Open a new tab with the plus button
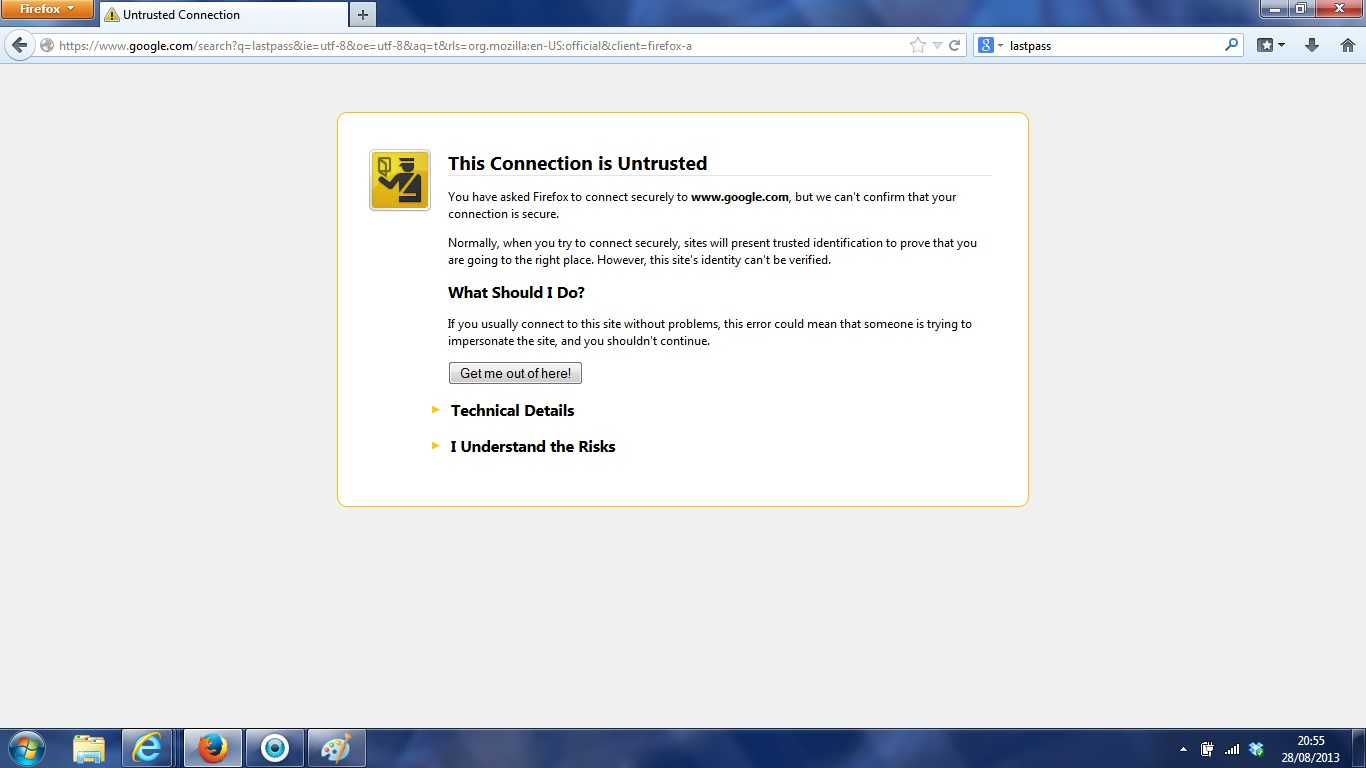 [x=363, y=15]
